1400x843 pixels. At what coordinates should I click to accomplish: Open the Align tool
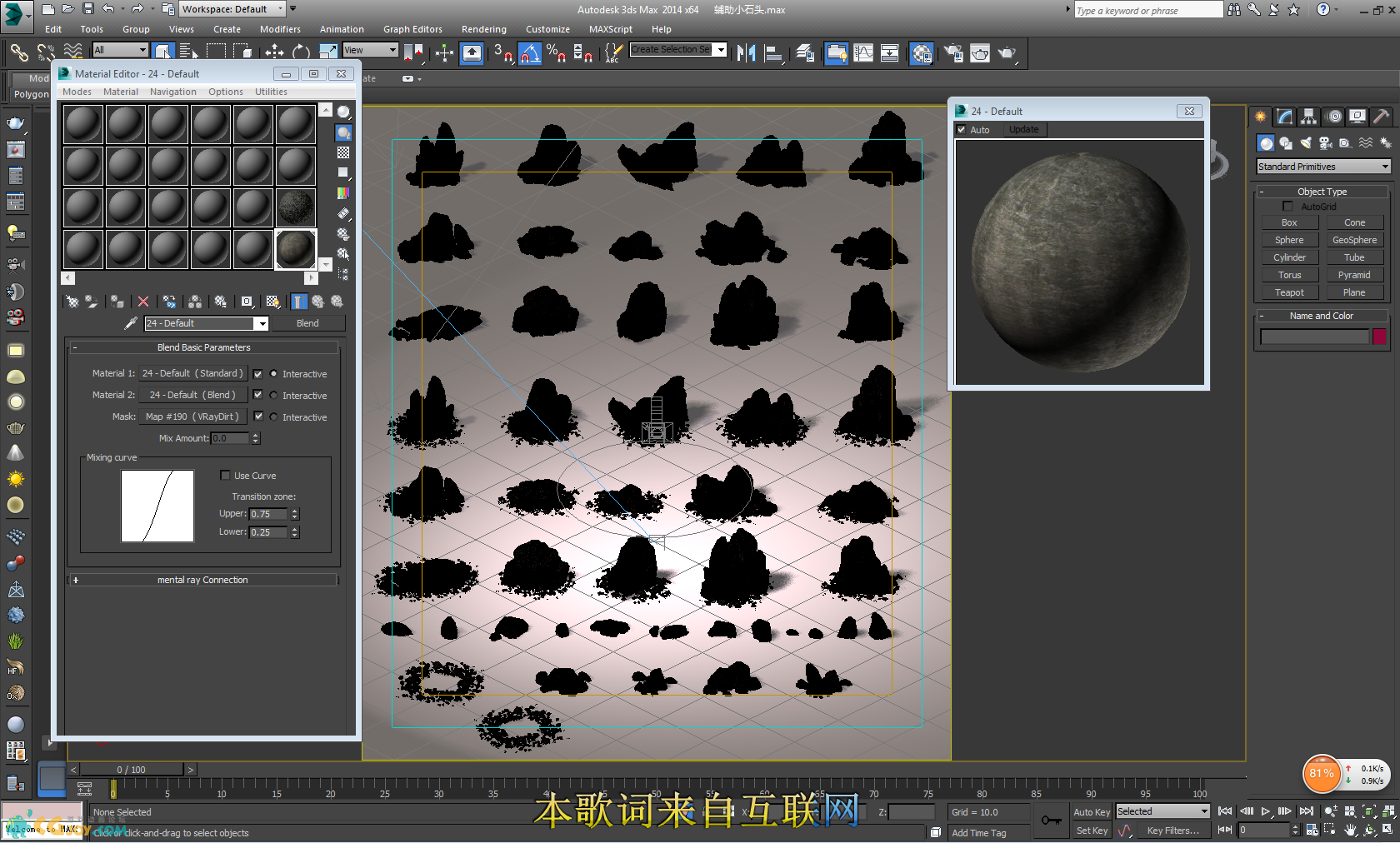(x=774, y=53)
